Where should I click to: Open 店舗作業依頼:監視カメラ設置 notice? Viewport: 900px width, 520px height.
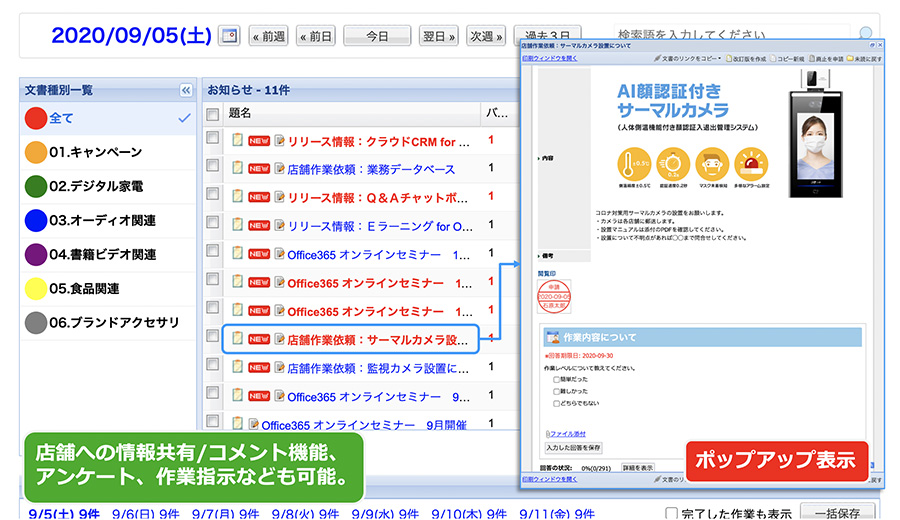pyautogui.click(x=378, y=368)
